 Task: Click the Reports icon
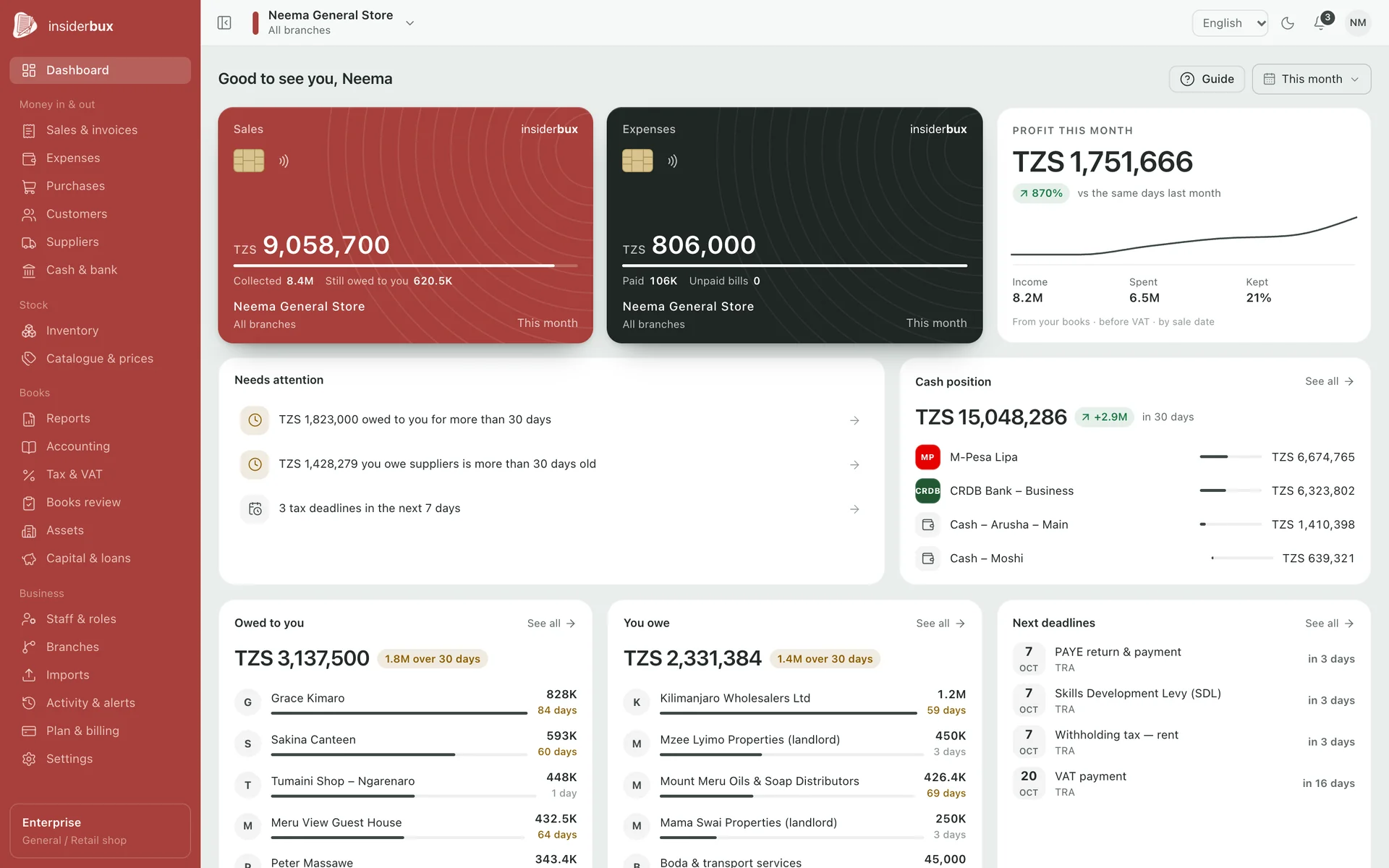coord(29,419)
